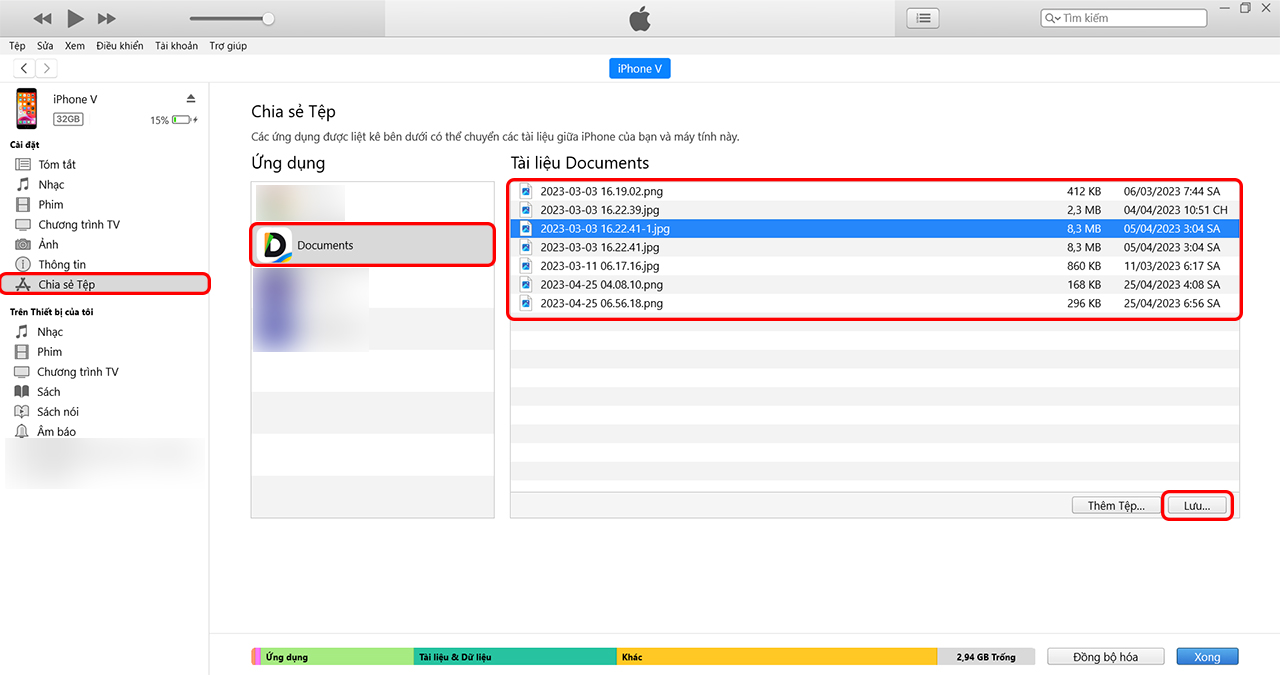Viewport: 1280px width, 675px height.
Task: Go forward with the right arrow
Action: click(x=47, y=68)
